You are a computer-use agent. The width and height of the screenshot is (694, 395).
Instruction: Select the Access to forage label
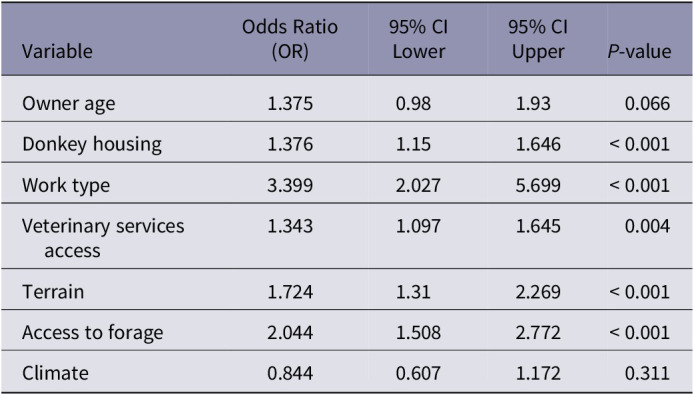click(93, 333)
